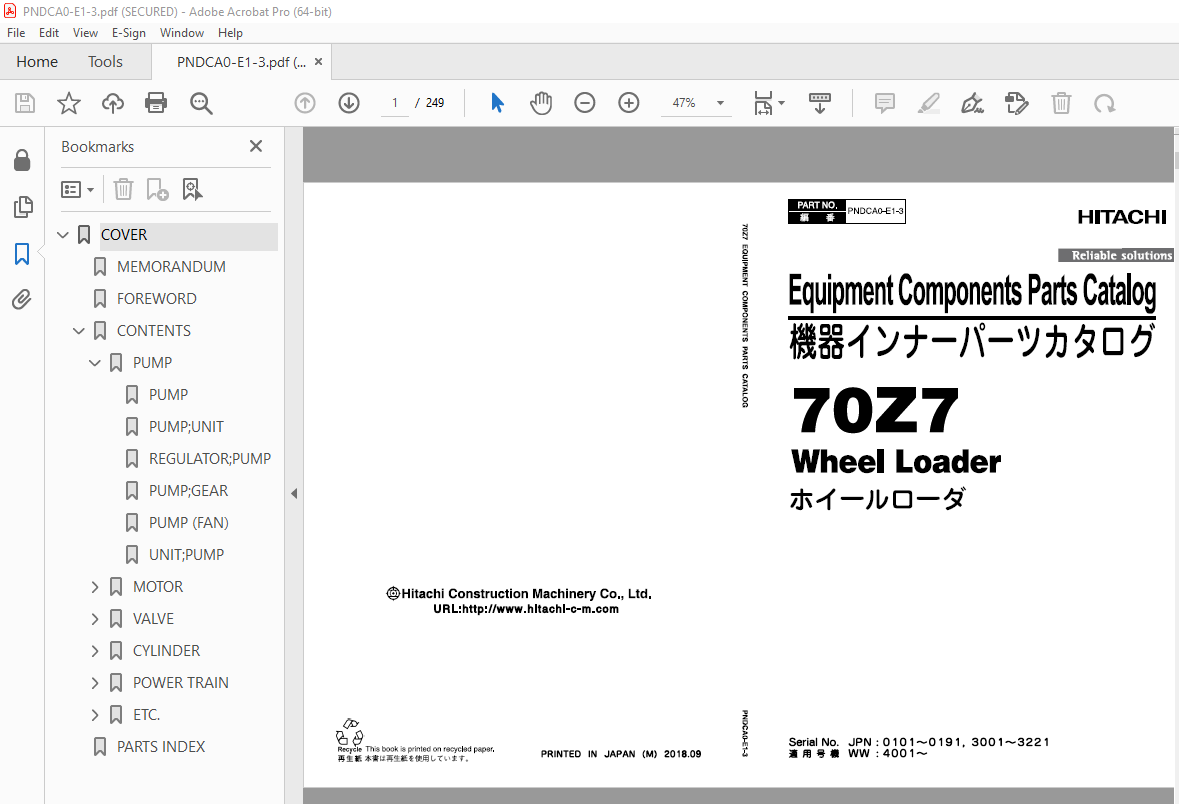Print the document
The height and width of the screenshot is (804, 1179).
pos(156,103)
